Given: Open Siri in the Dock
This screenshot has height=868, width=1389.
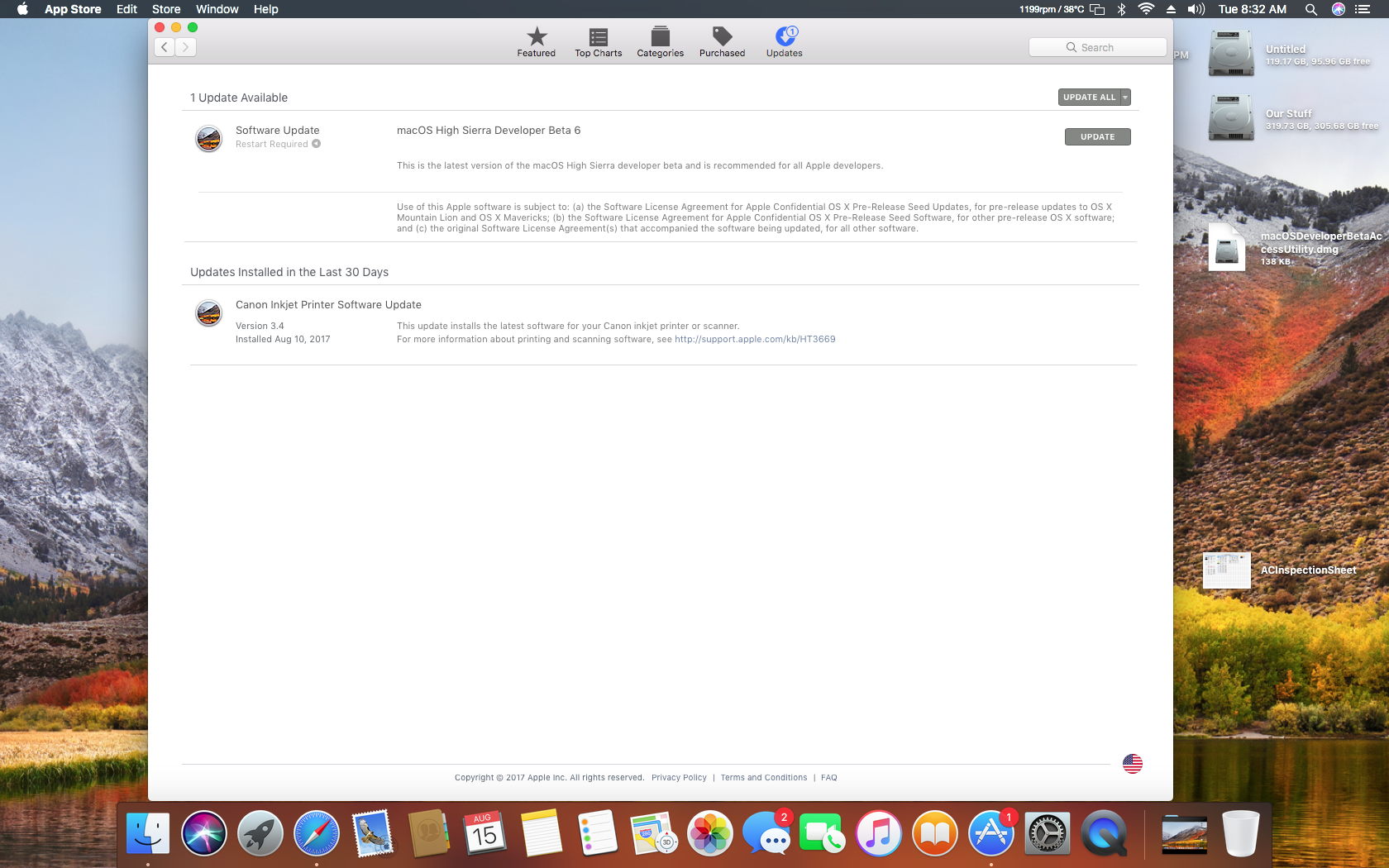Looking at the screenshot, I should [x=204, y=832].
